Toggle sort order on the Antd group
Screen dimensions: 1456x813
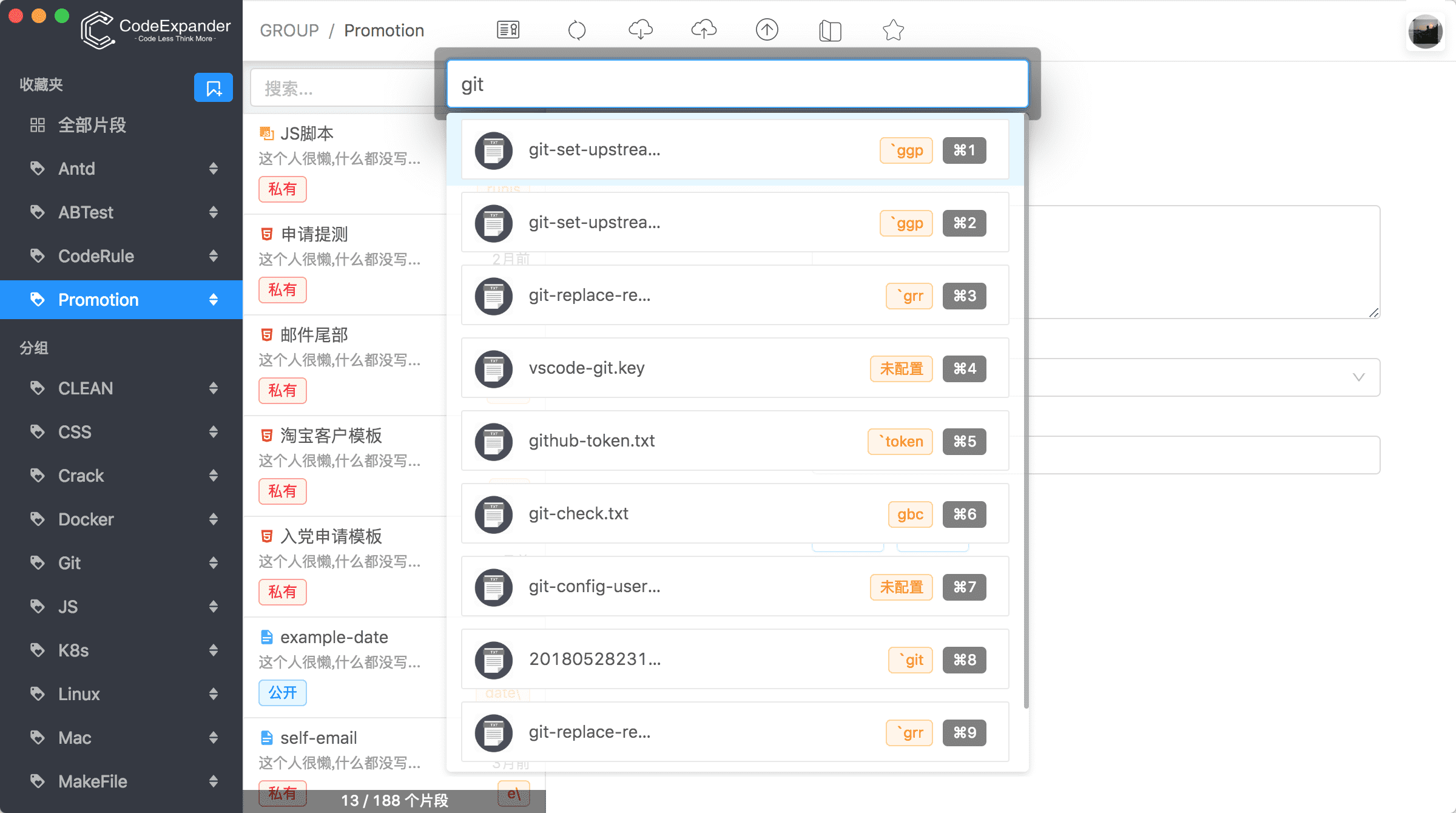click(214, 169)
